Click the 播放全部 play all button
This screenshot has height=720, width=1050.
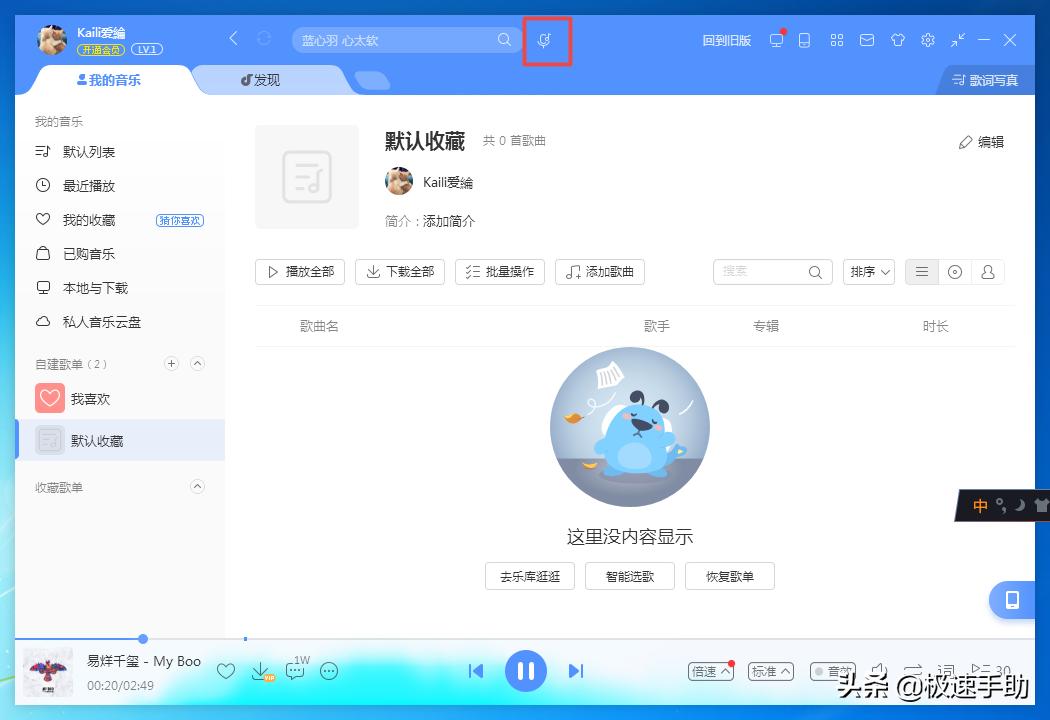tap(299, 271)
